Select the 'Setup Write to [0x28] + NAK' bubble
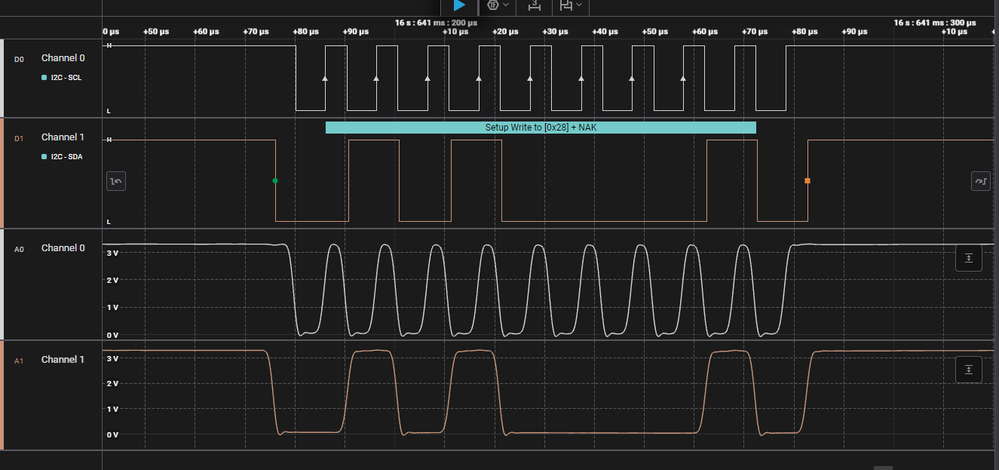The height and width of the screenshot is (470, 999). [x=540, y=127]
